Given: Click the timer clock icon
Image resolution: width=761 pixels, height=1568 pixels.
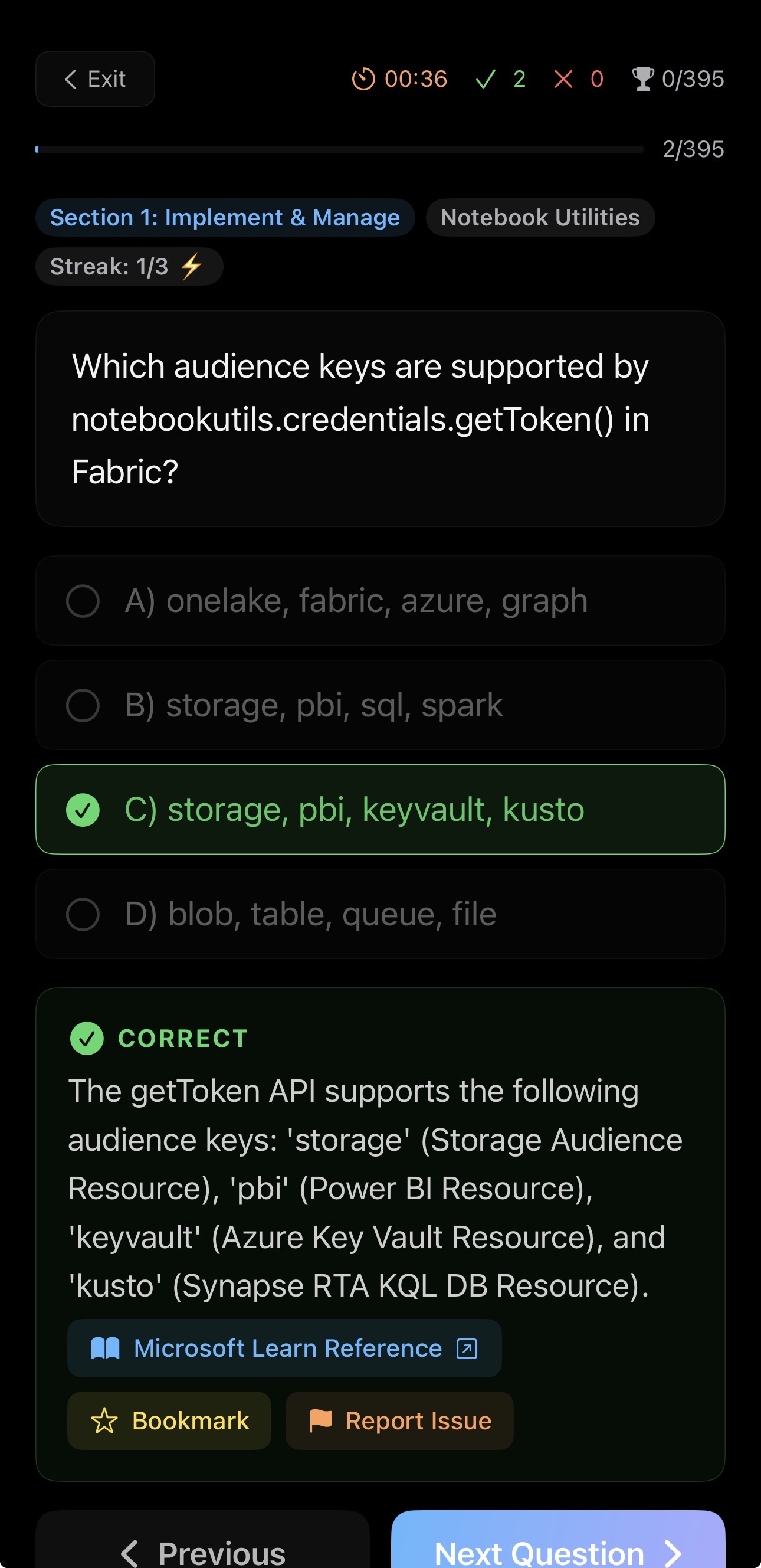Looking at the screenshot, I should click(x=363, y=79).
